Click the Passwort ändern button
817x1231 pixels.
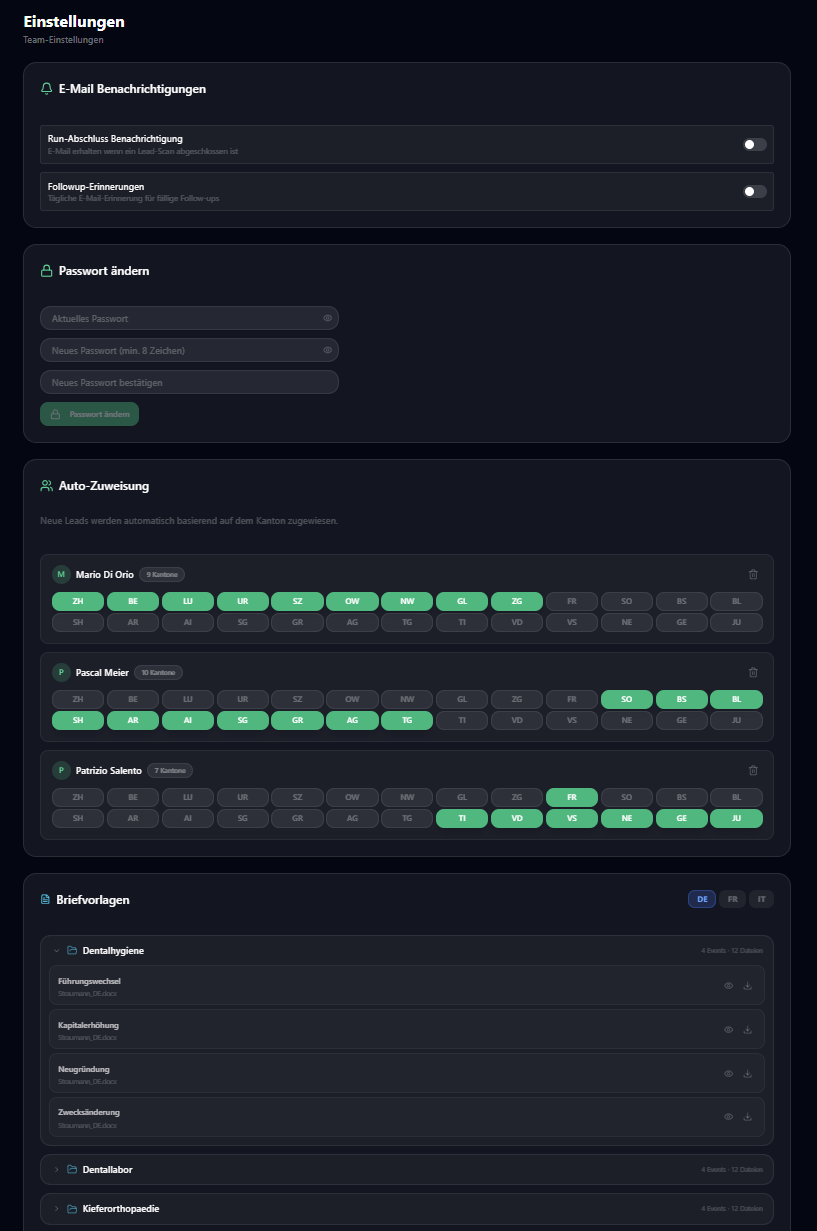pos(89,414)
